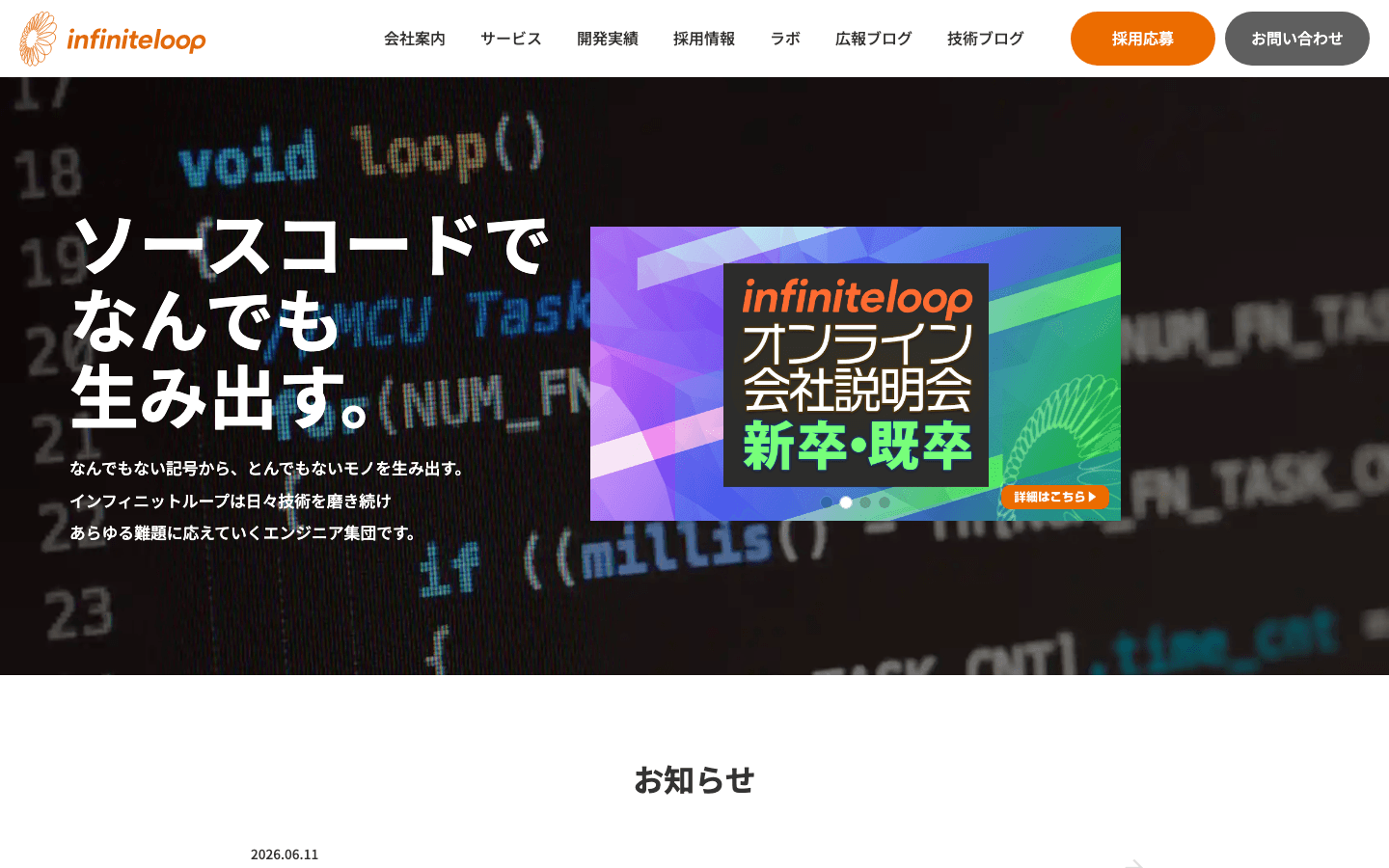
Task: Click the line インフィニットループは日々技術を磨き続け
Action: 231,501
